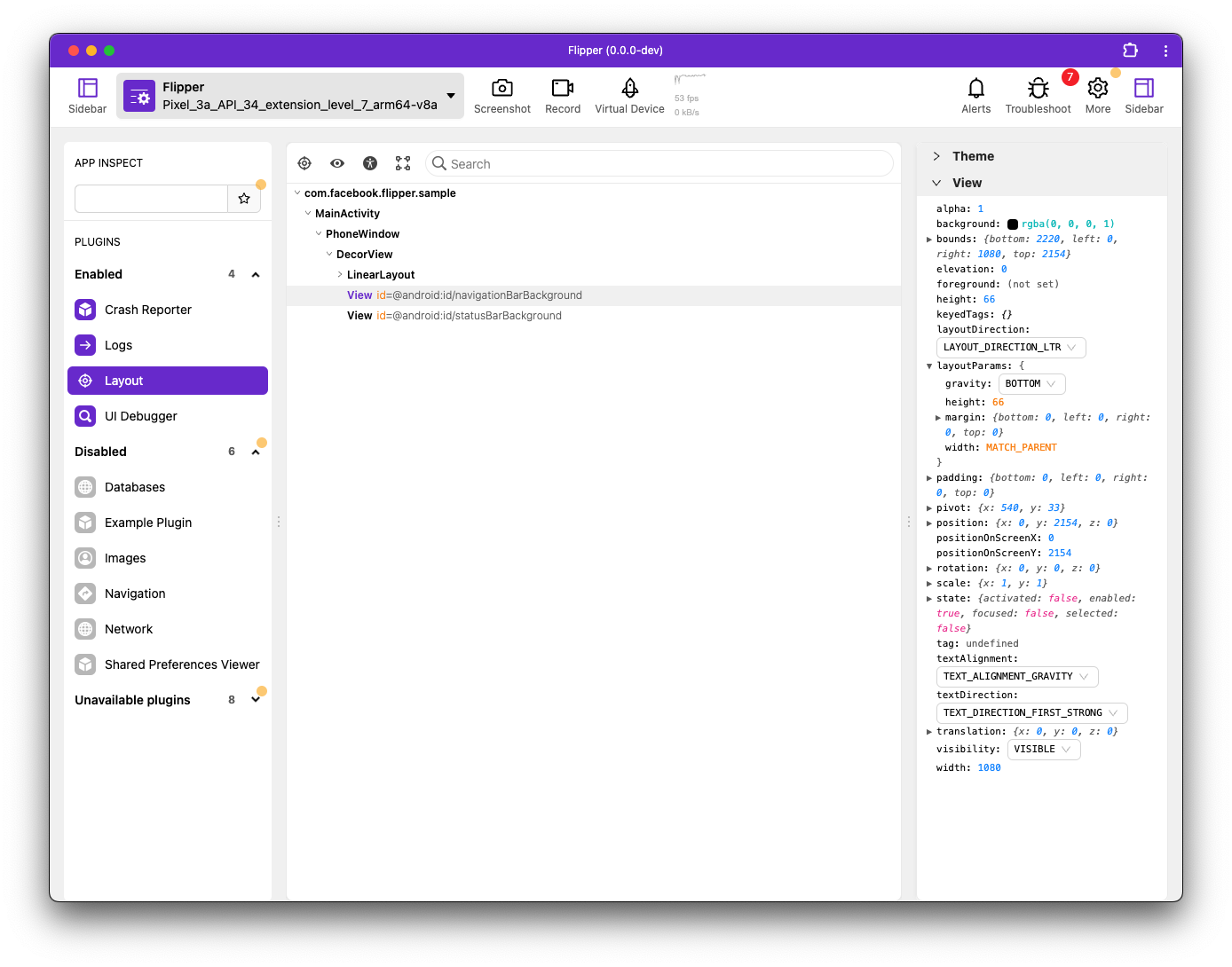Viewport: 1232px width, 967px height.
Task: Collapse the View section
Action: click(x=936, y=183)
